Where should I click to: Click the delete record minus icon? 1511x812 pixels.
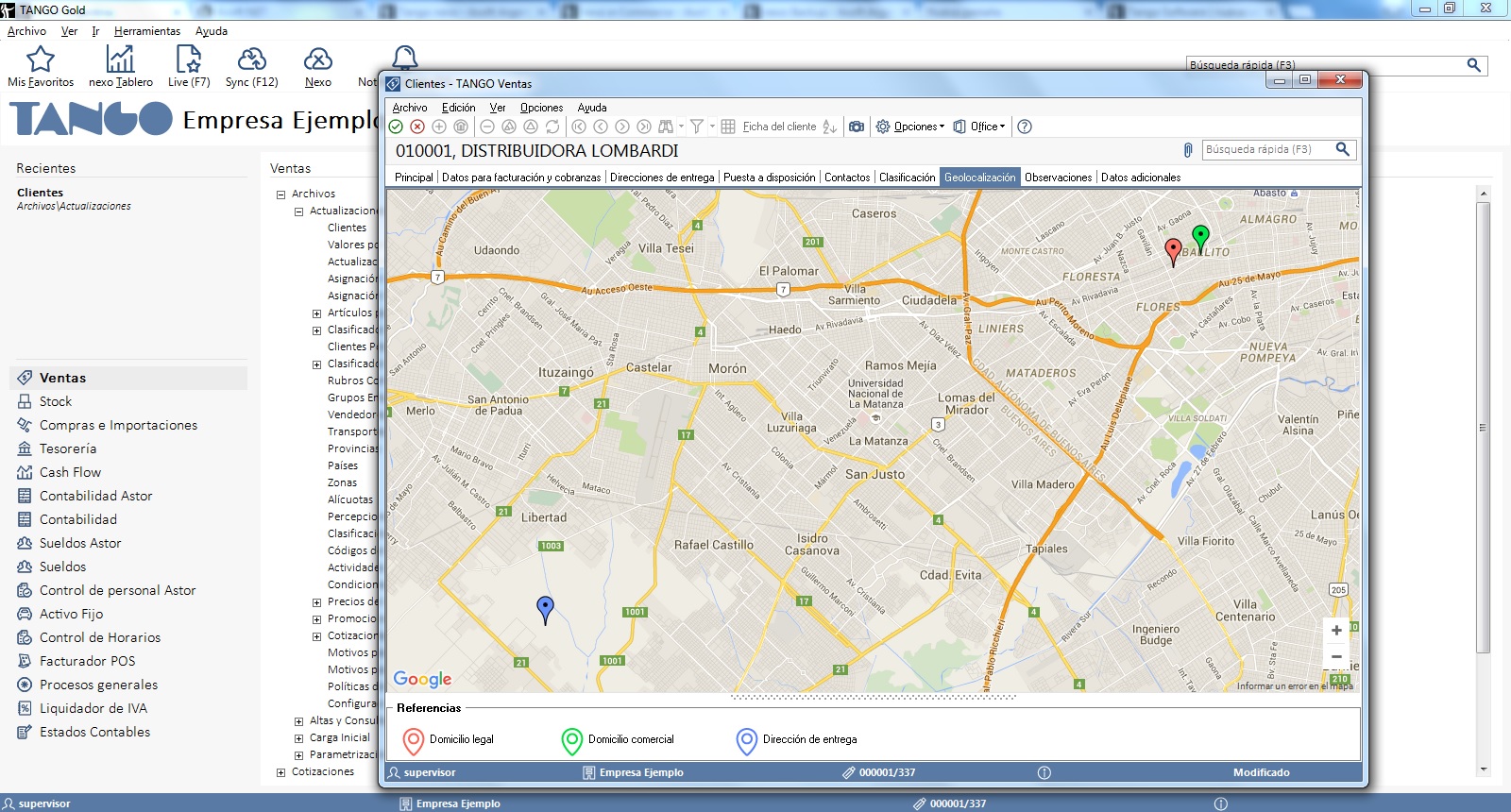pos(487,127)
